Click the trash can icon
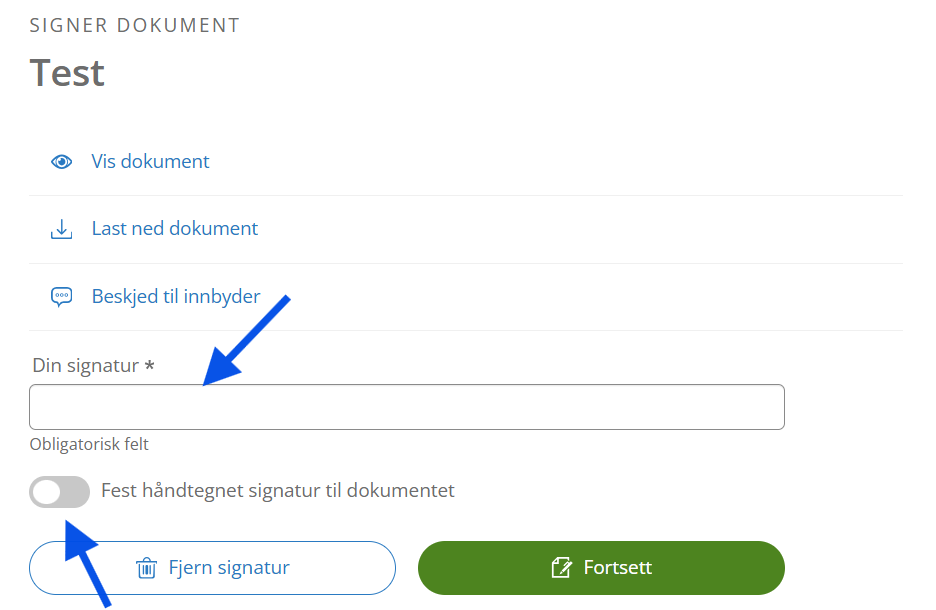Image resolution: width=936 pixels, height=610 pixels. tap(146, 568)
